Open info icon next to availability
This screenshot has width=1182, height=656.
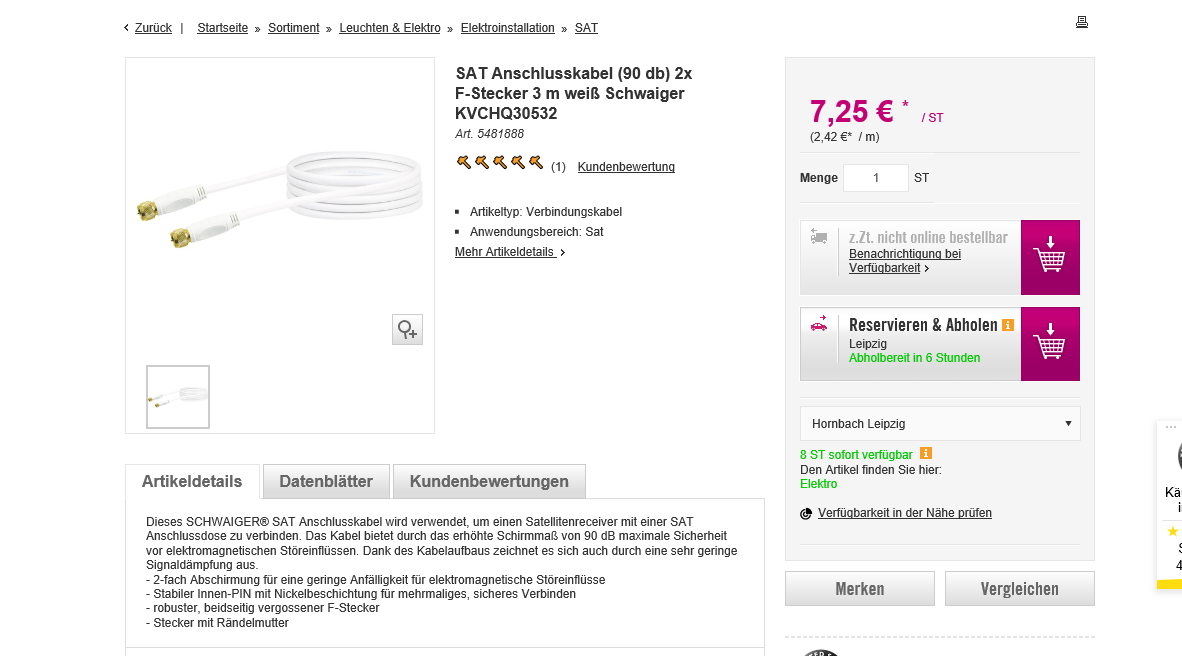coord(926,454)
